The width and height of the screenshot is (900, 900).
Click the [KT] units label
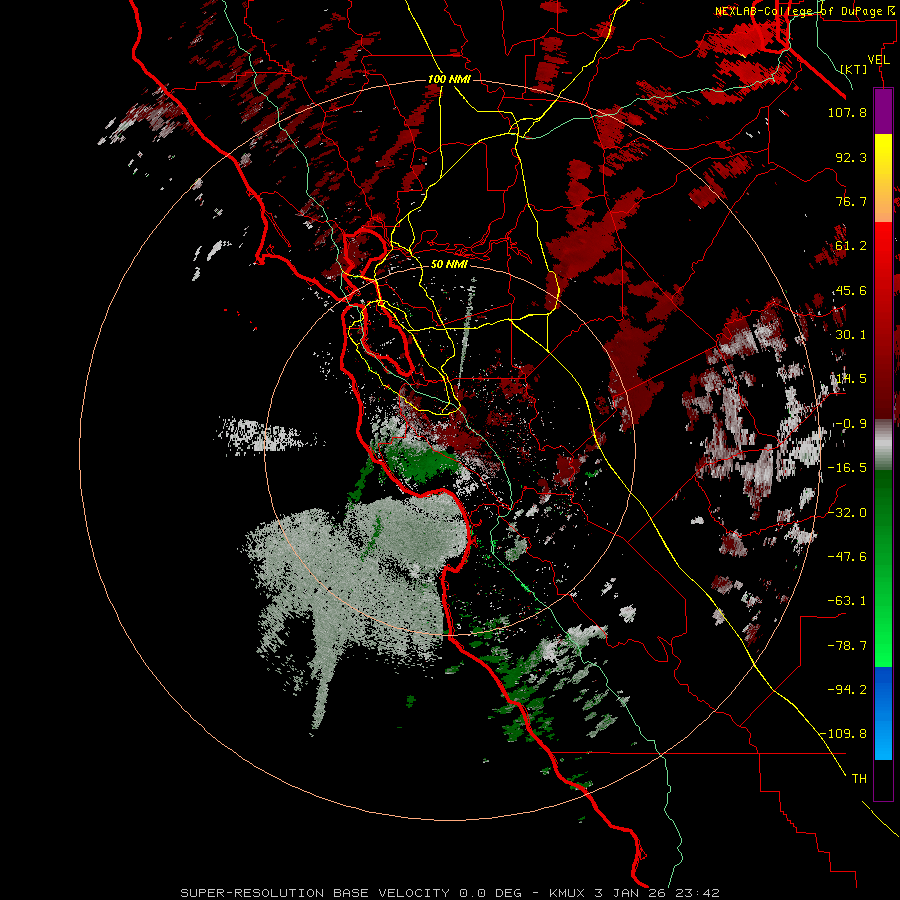point(854,69)
